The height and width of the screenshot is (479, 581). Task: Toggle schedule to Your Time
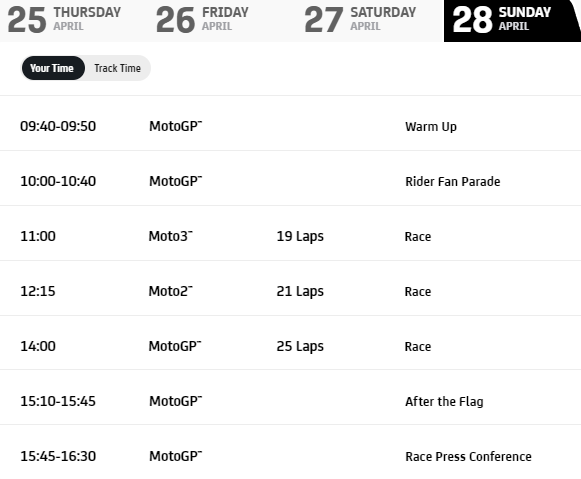[53, 68]
